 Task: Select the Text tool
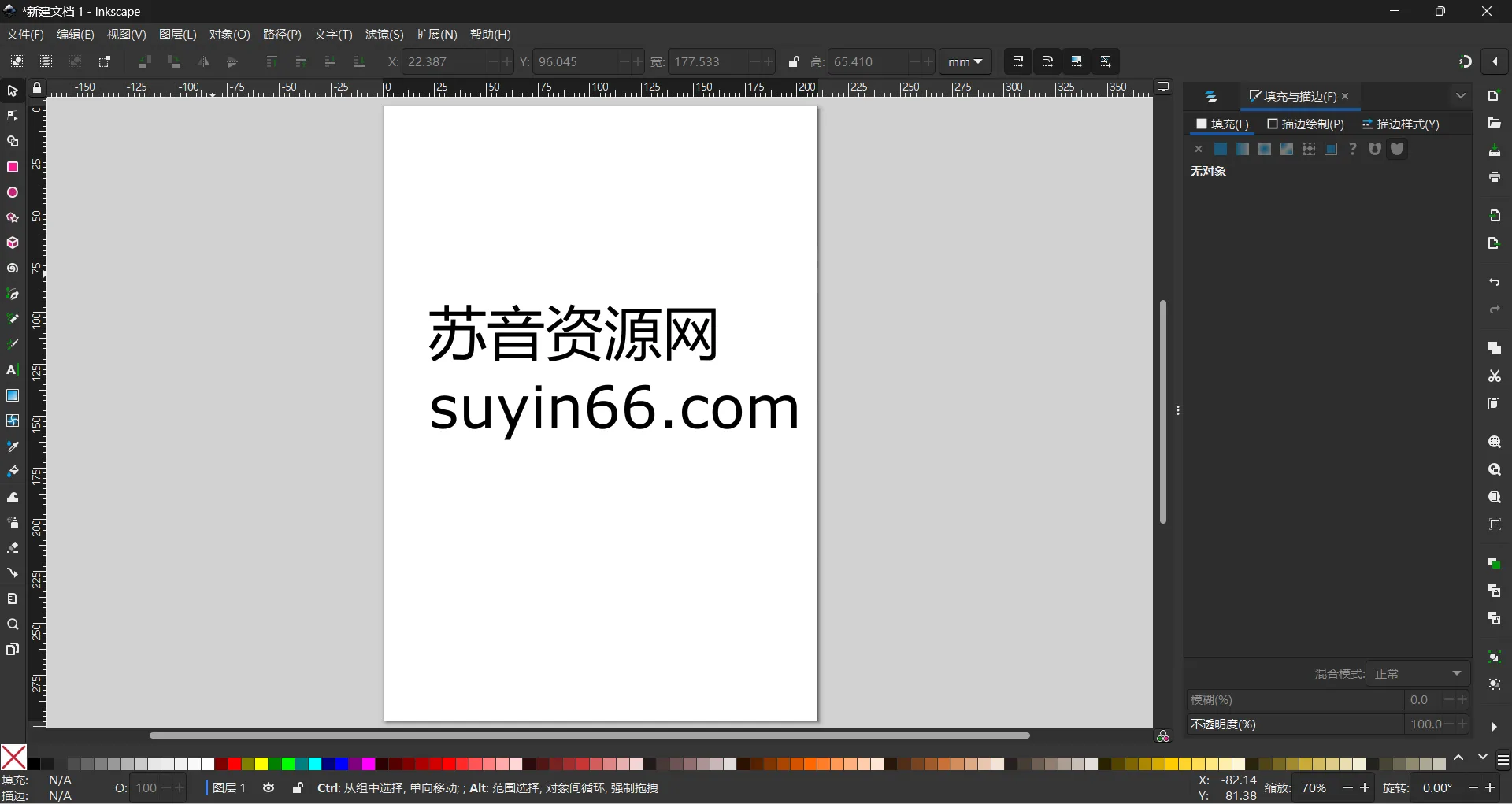click(13, 370)
